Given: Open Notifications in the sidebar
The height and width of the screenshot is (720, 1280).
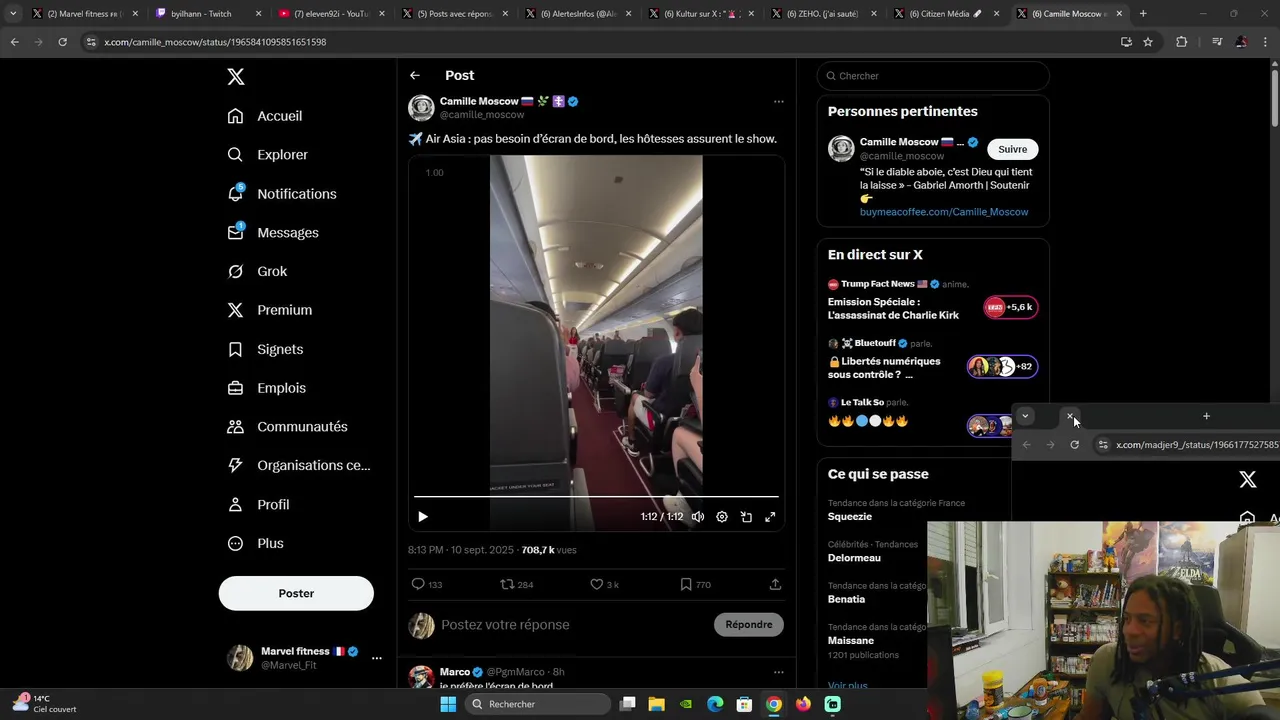Looking at the screenshot, I should coord(282,194).
